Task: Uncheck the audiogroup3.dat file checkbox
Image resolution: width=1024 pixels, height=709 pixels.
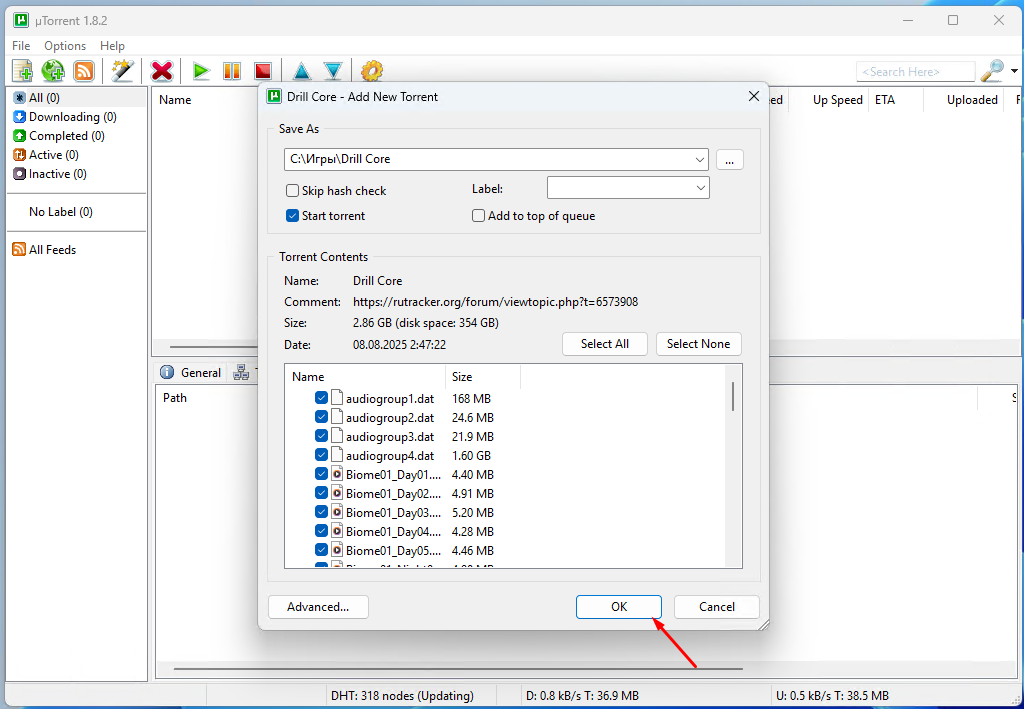Action: click(x=321, y=435)
